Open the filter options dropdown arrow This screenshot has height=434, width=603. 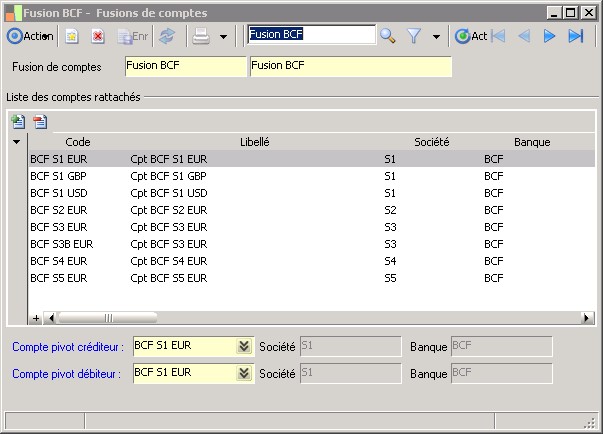click(436, 37)
